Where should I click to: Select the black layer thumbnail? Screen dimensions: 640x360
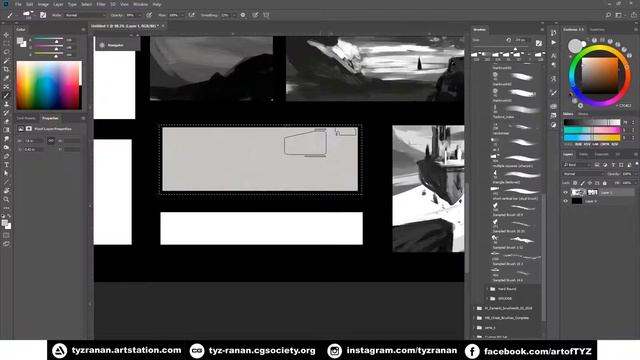click(577, 201)
